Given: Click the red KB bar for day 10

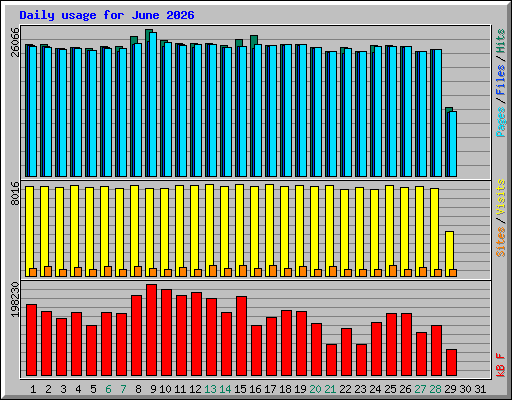Looking at the screenshot, I should click(x=166, y=332).
